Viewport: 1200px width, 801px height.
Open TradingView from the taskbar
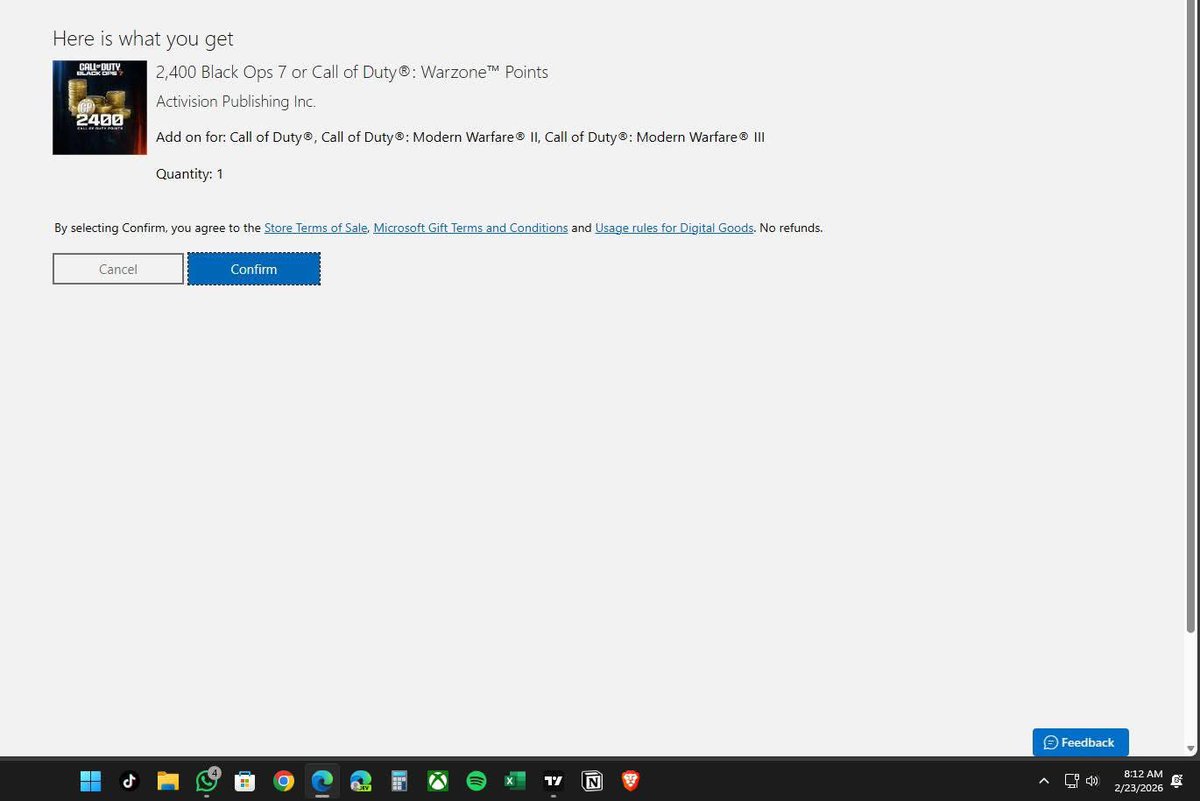coord(553,781)
